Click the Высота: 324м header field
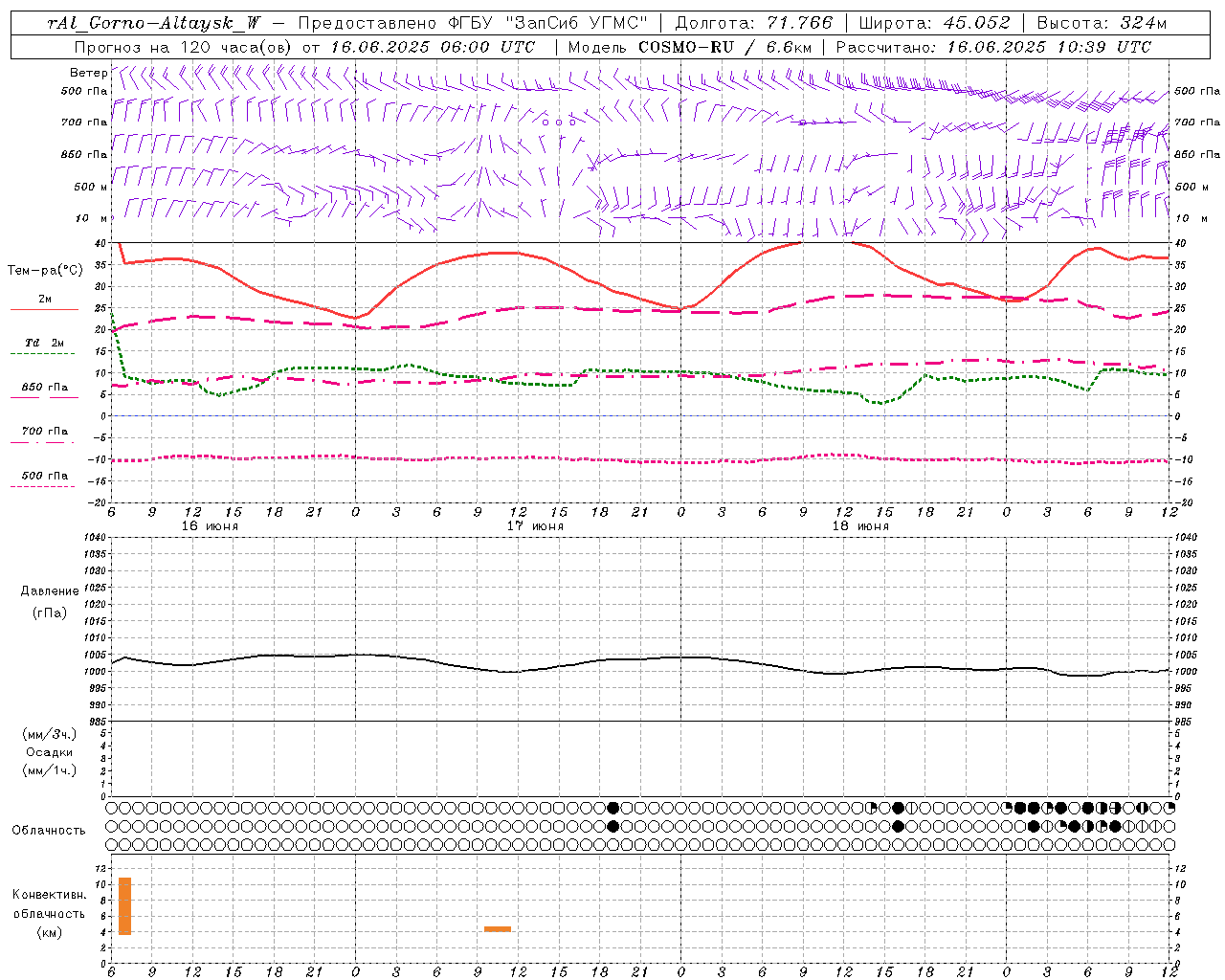The width and height of the screenshot is (1225, 980). coord(1102,23)
